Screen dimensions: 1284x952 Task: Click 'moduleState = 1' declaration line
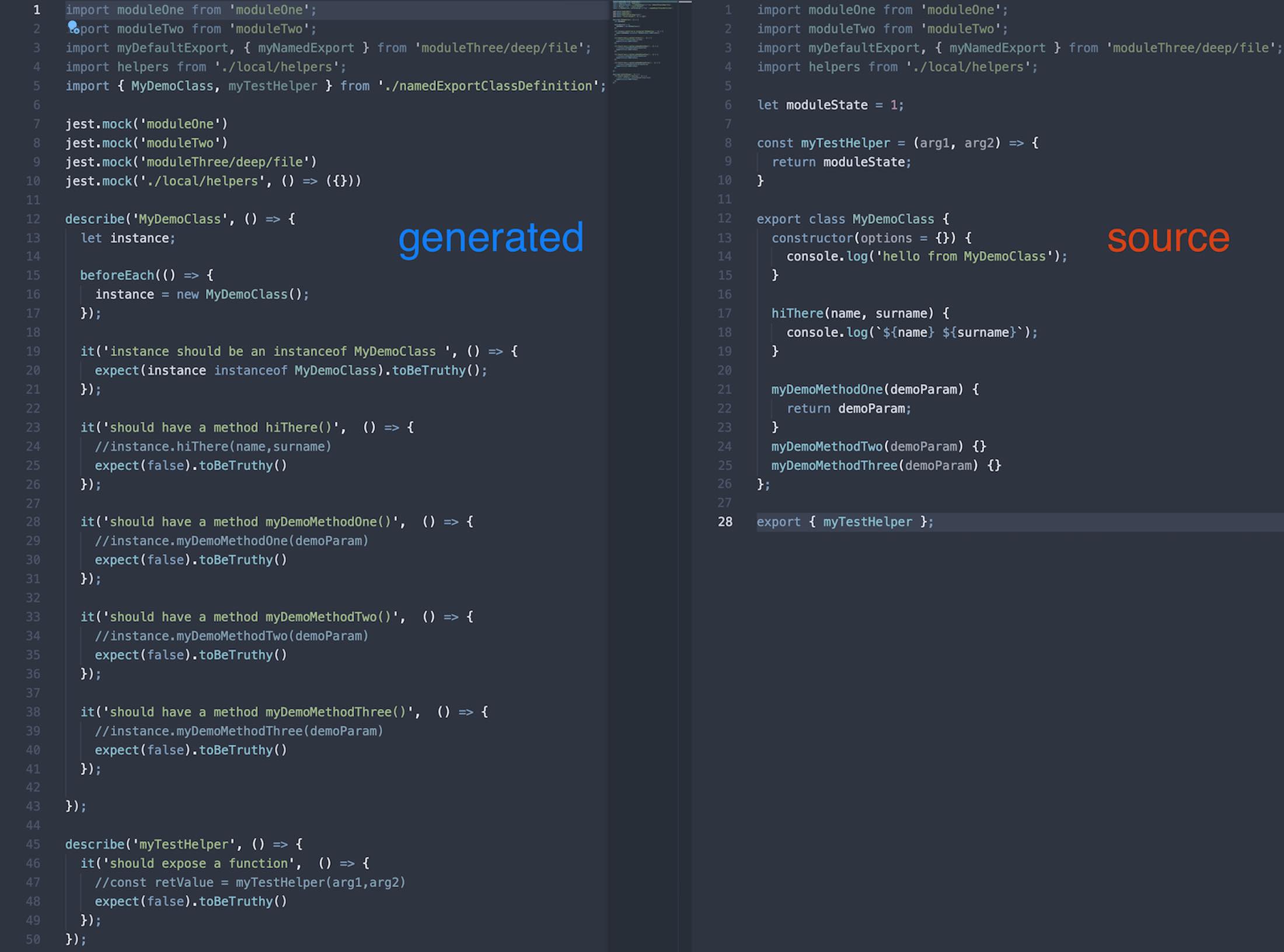829,105
